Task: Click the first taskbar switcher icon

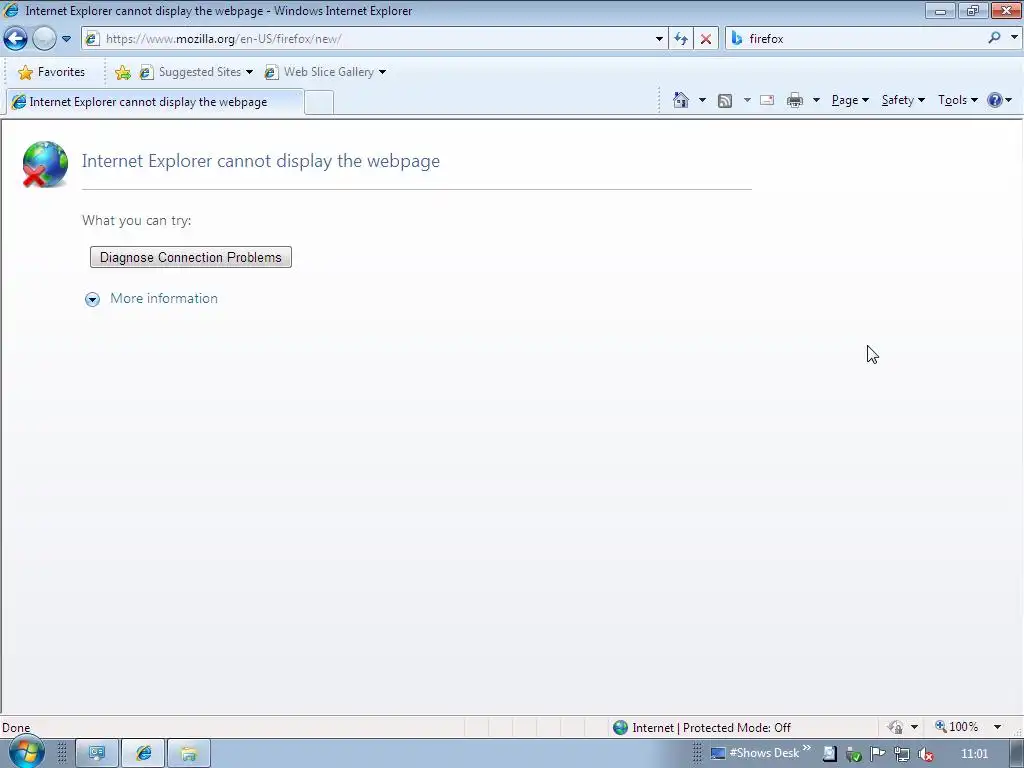Action: point(97,754)
